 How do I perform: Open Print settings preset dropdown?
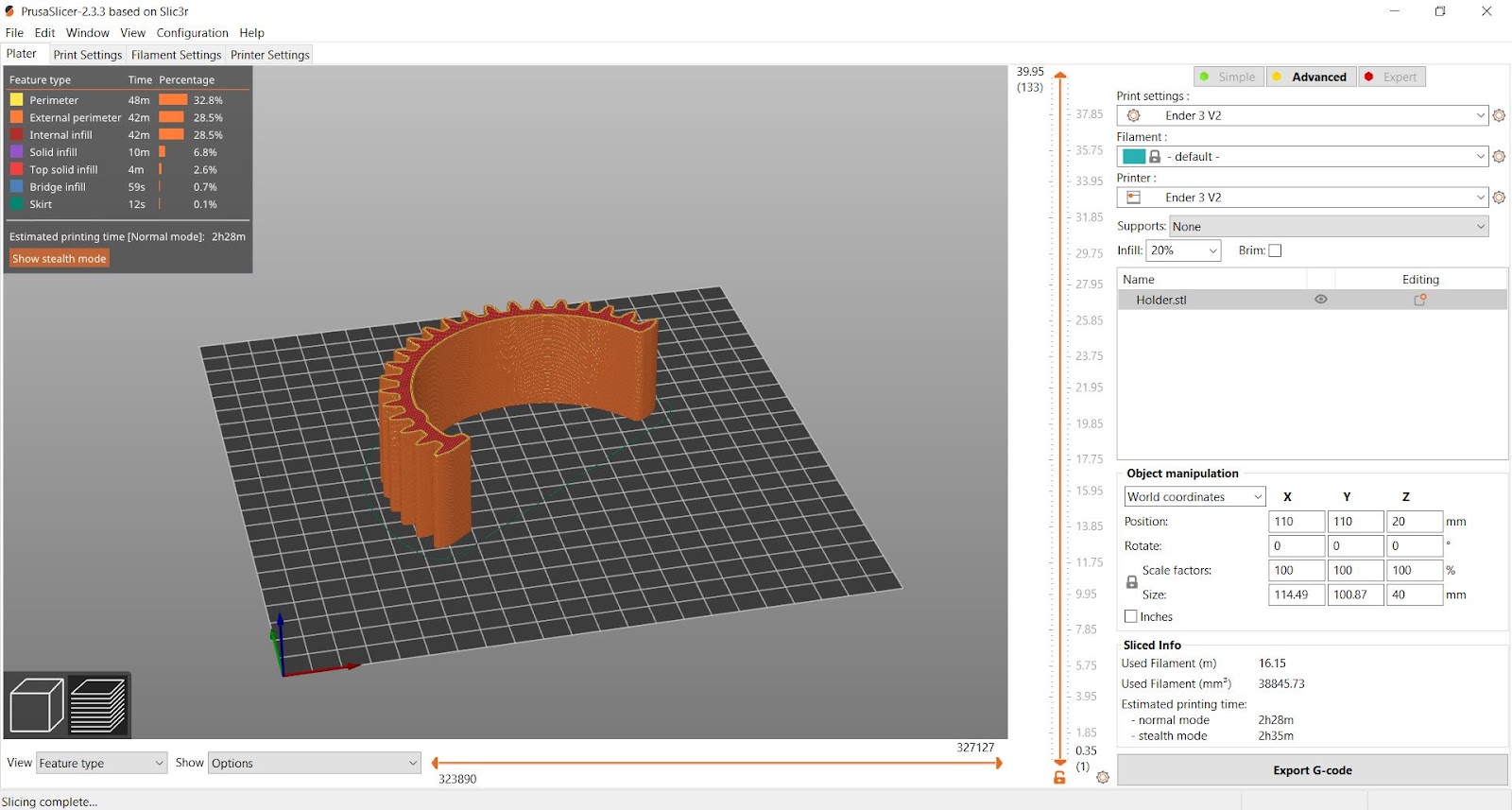tap(1302, 115)
